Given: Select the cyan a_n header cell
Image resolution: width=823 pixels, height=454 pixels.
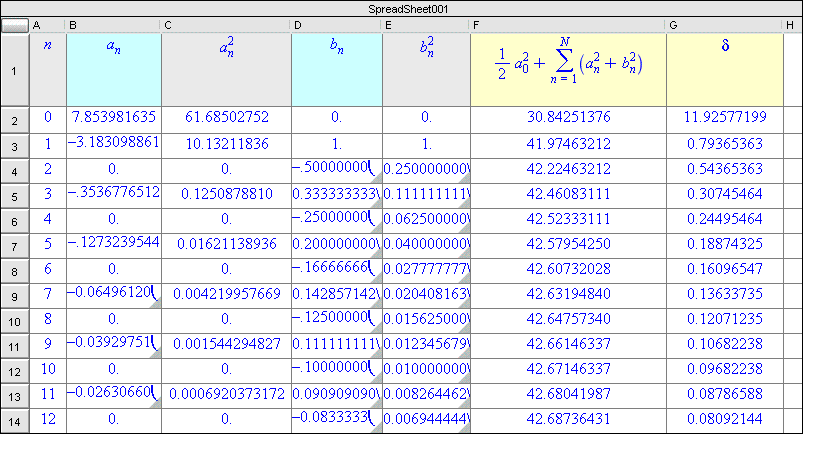Looking at the screenshot, I should [113, 70].
